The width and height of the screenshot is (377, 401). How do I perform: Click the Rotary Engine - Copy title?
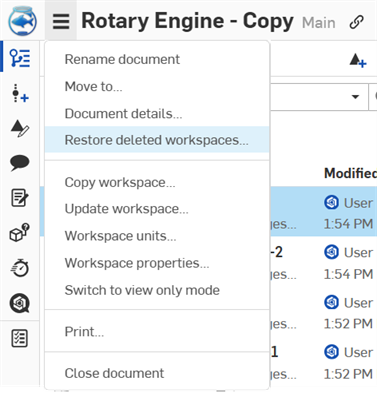click(x=187, y=21)
